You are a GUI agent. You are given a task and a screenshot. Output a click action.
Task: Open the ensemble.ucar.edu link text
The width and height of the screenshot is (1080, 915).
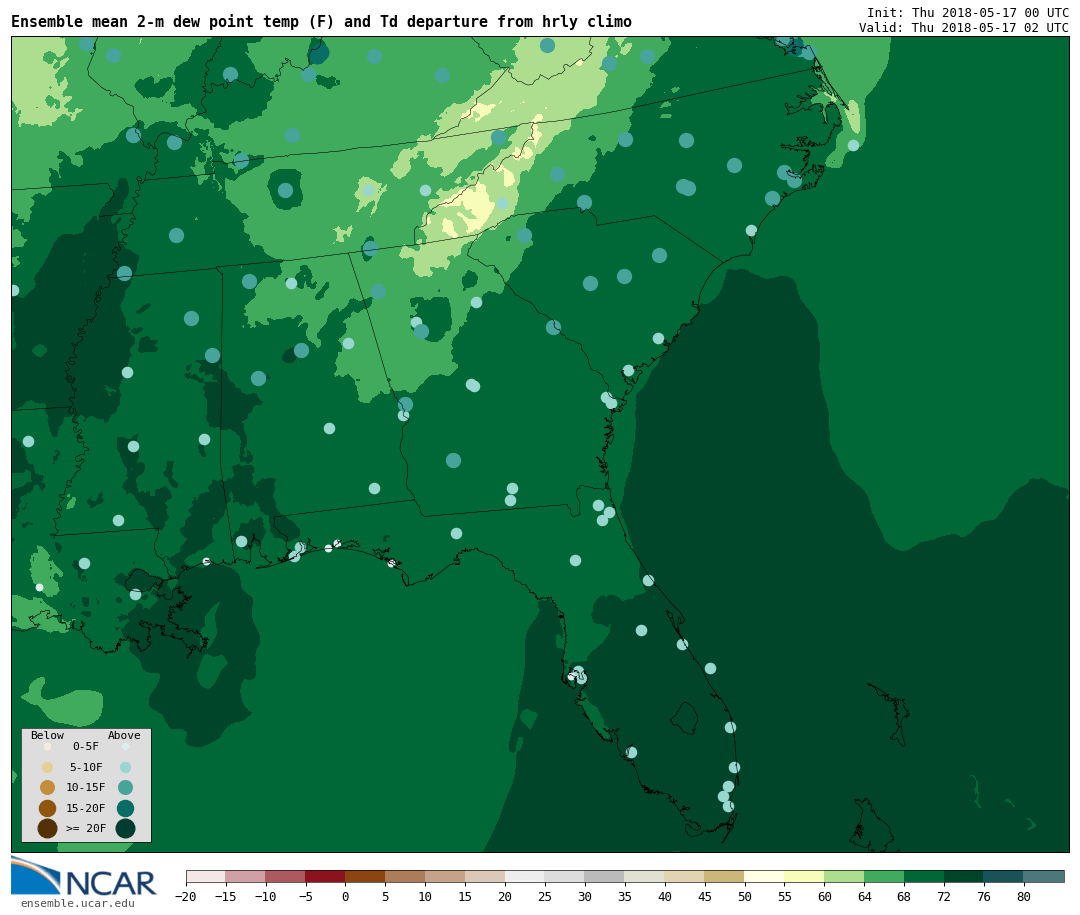click(x=78, y=903)
